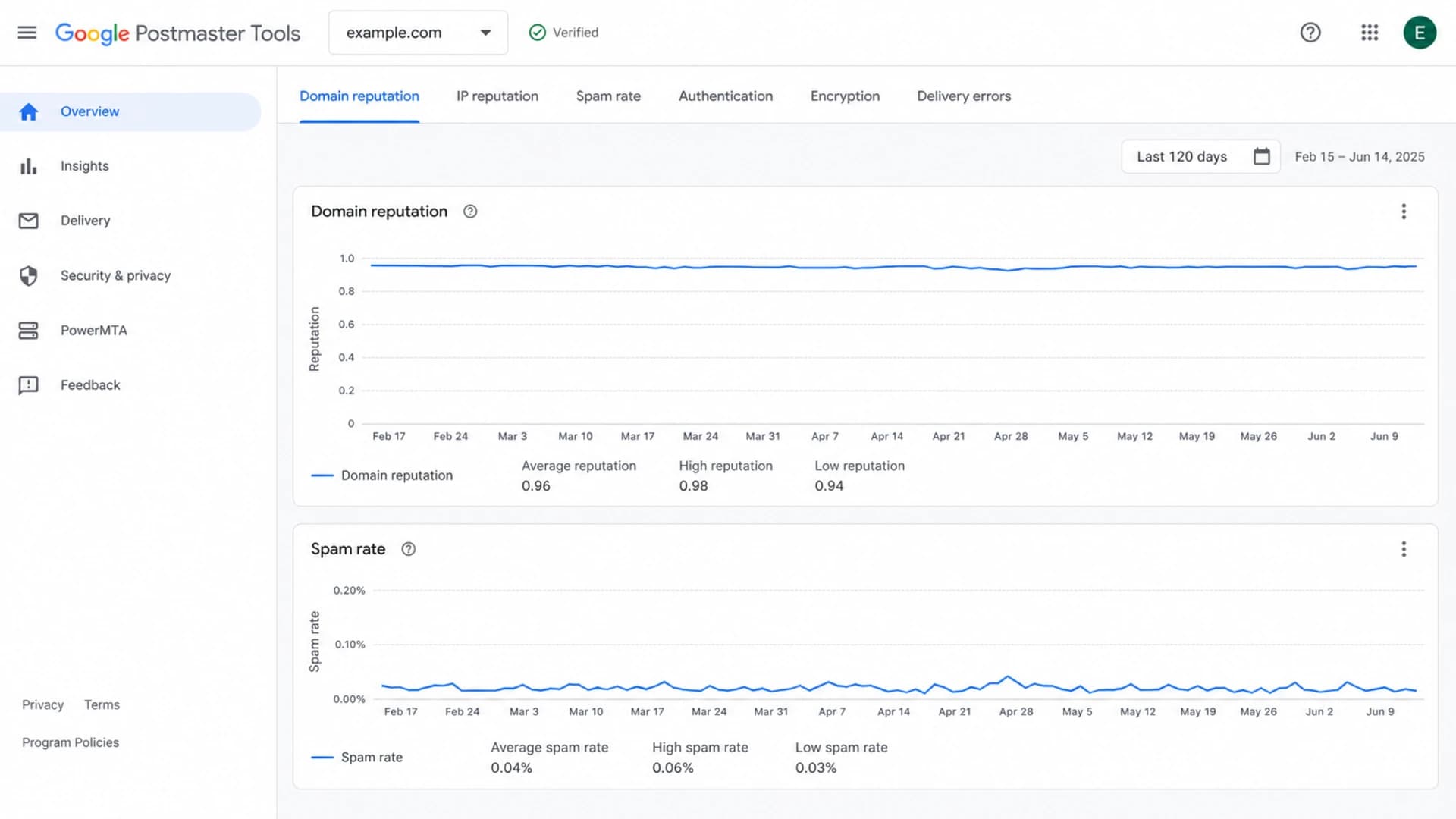The width and height of the screenshot is (1456, 819).
Task: Click the Verified status label
Action: coord(576,33)
